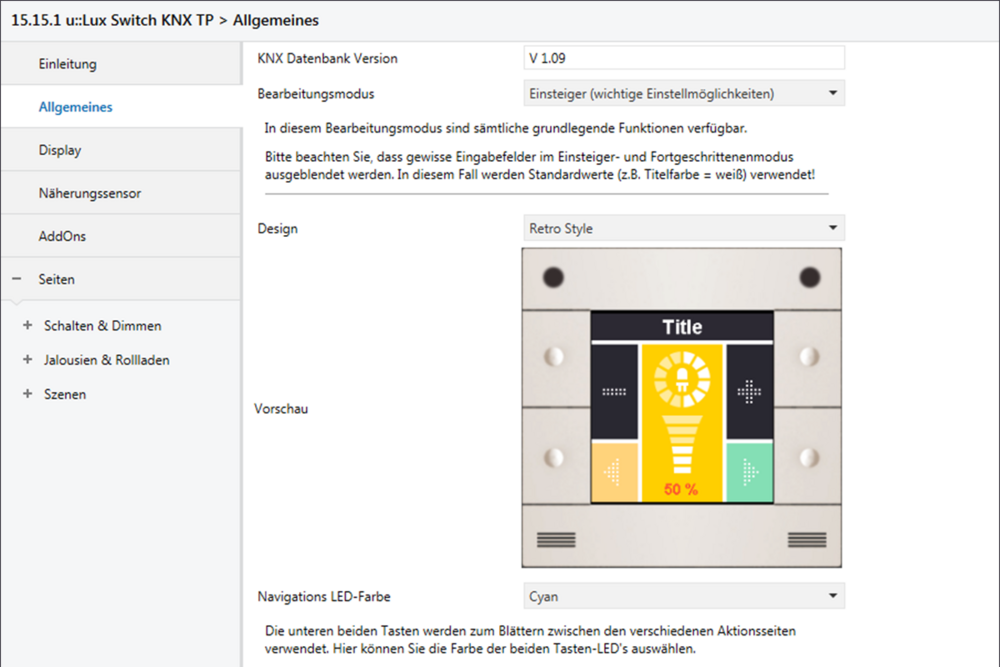The height and width of the screenshot is (667, 1000).
Task: Click the left arrow on the orange tile
Action: (614, 470)
